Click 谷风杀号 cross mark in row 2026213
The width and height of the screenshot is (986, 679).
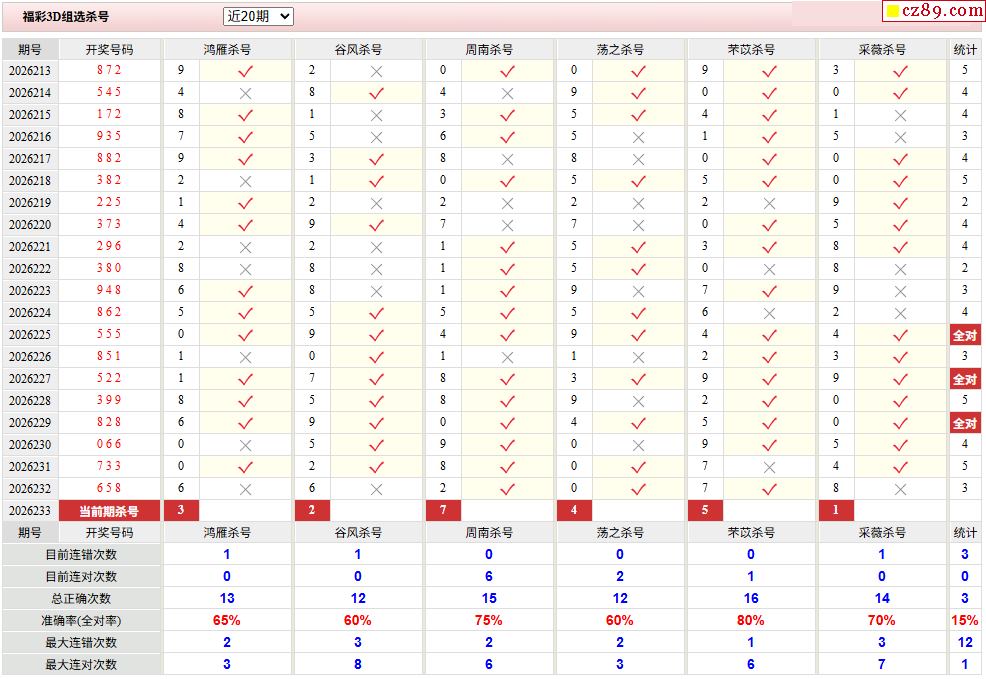click(376, 72)
